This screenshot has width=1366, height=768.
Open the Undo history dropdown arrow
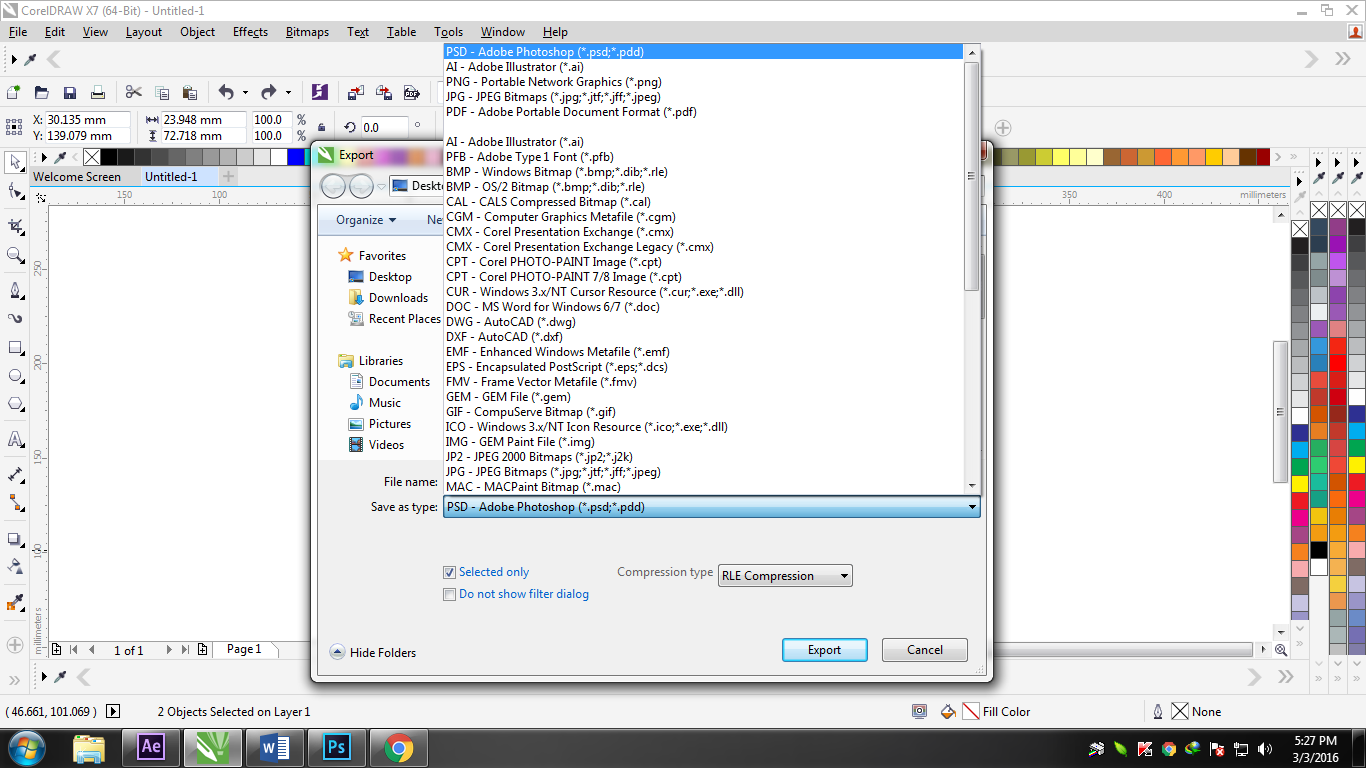tap(245, 92)
